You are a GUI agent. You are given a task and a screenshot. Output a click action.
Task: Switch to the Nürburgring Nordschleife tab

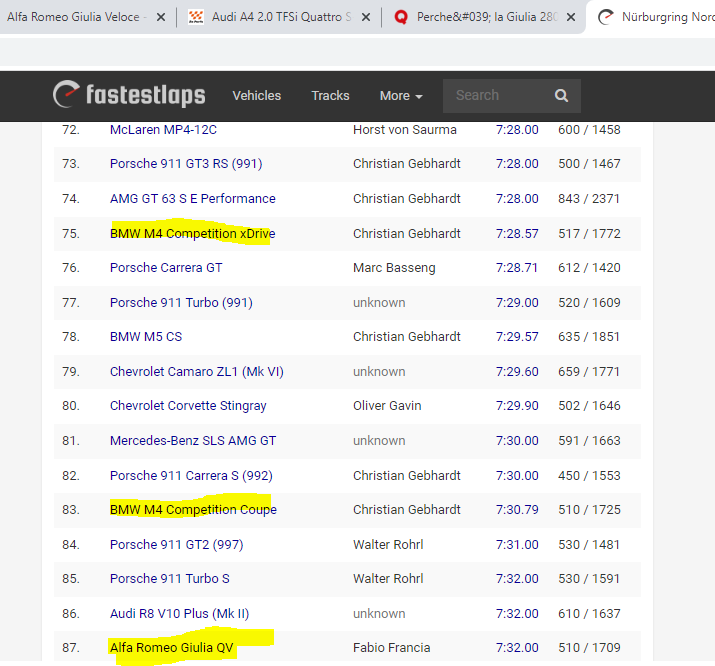tap(660, 17)
